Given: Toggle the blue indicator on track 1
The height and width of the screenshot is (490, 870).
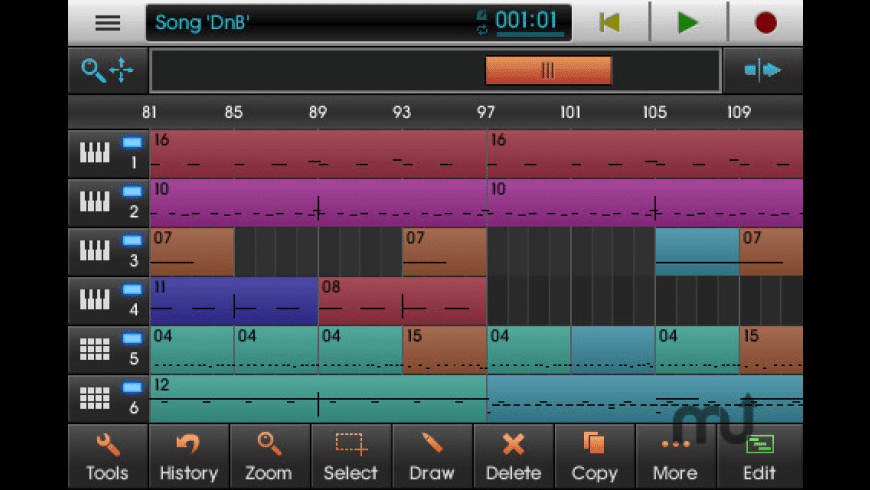Looking at the screenshot, I should [x=132, y=143].
